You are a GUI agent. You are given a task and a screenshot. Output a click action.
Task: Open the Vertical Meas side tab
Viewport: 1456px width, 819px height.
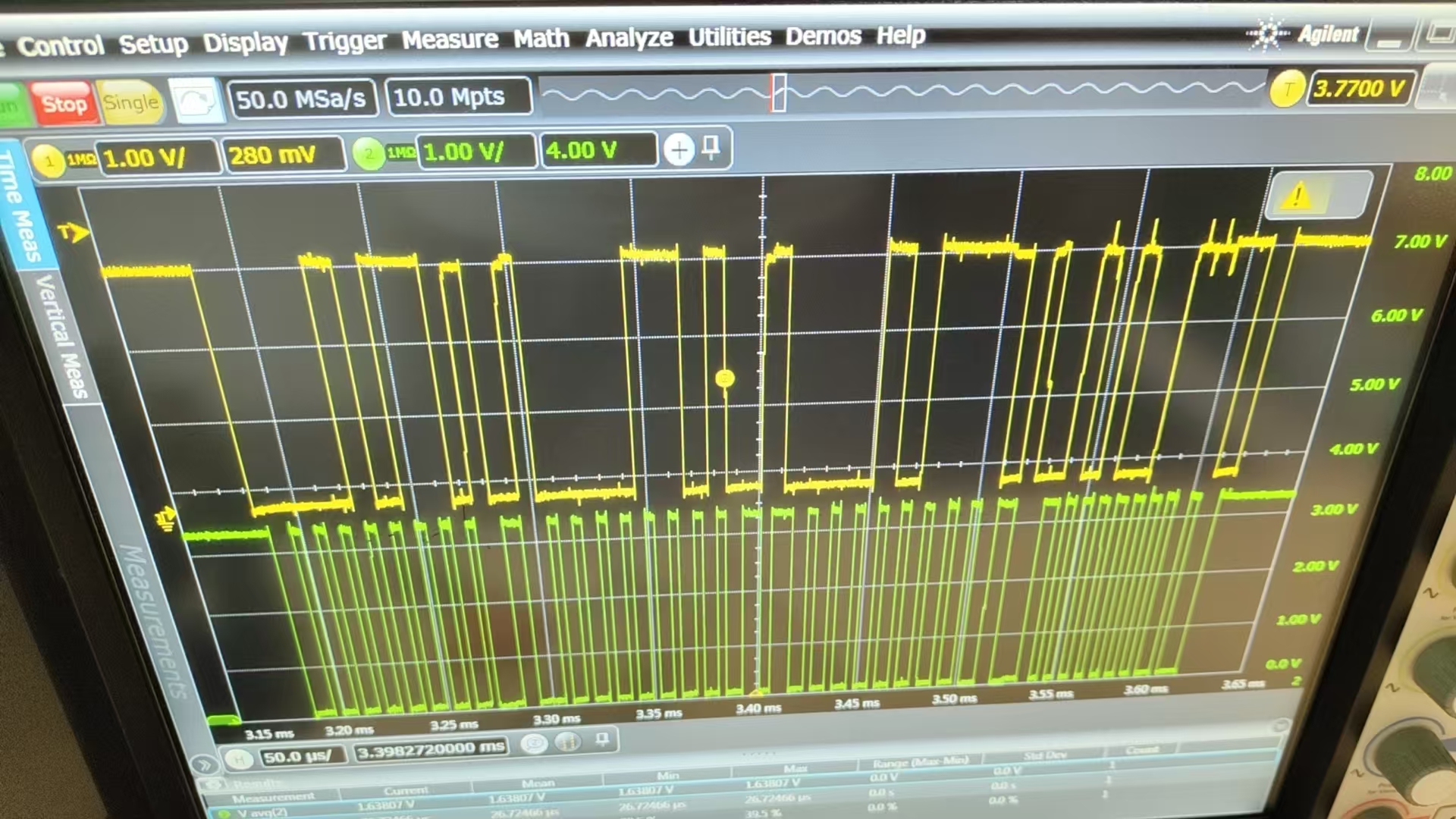click(62, 337)
